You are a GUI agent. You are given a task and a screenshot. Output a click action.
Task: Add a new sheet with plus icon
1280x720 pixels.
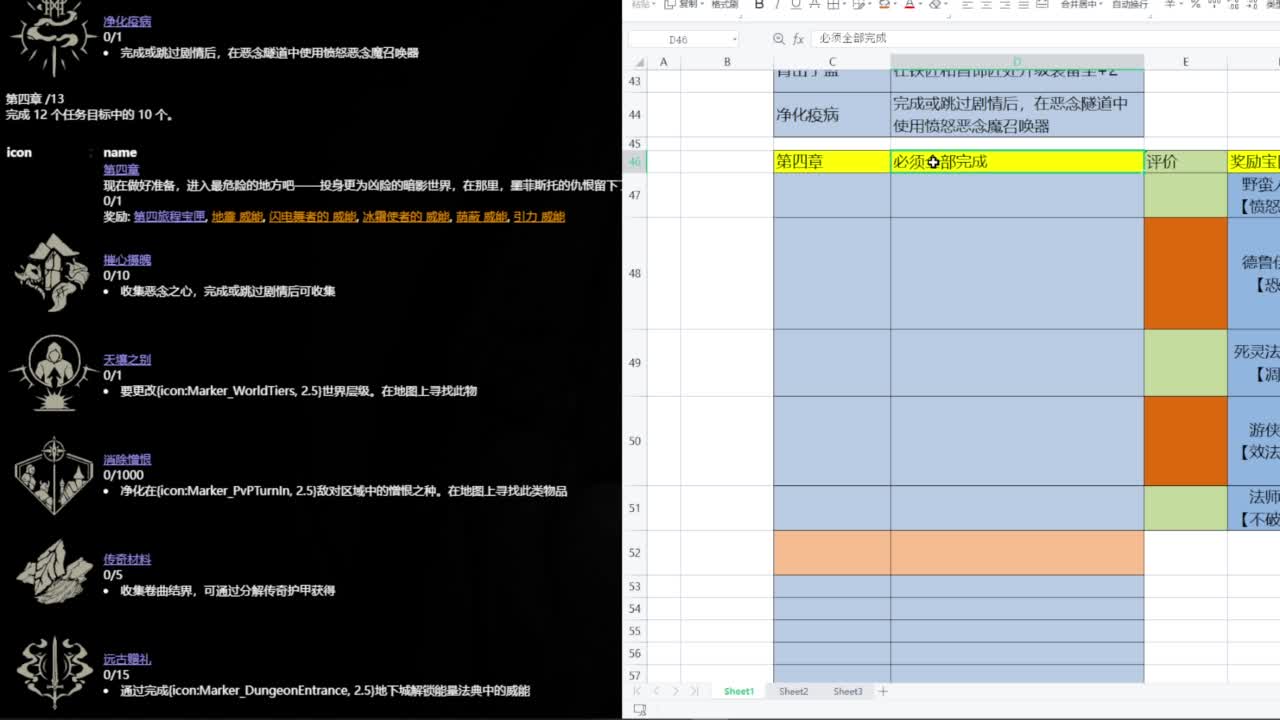pos(882,691)
